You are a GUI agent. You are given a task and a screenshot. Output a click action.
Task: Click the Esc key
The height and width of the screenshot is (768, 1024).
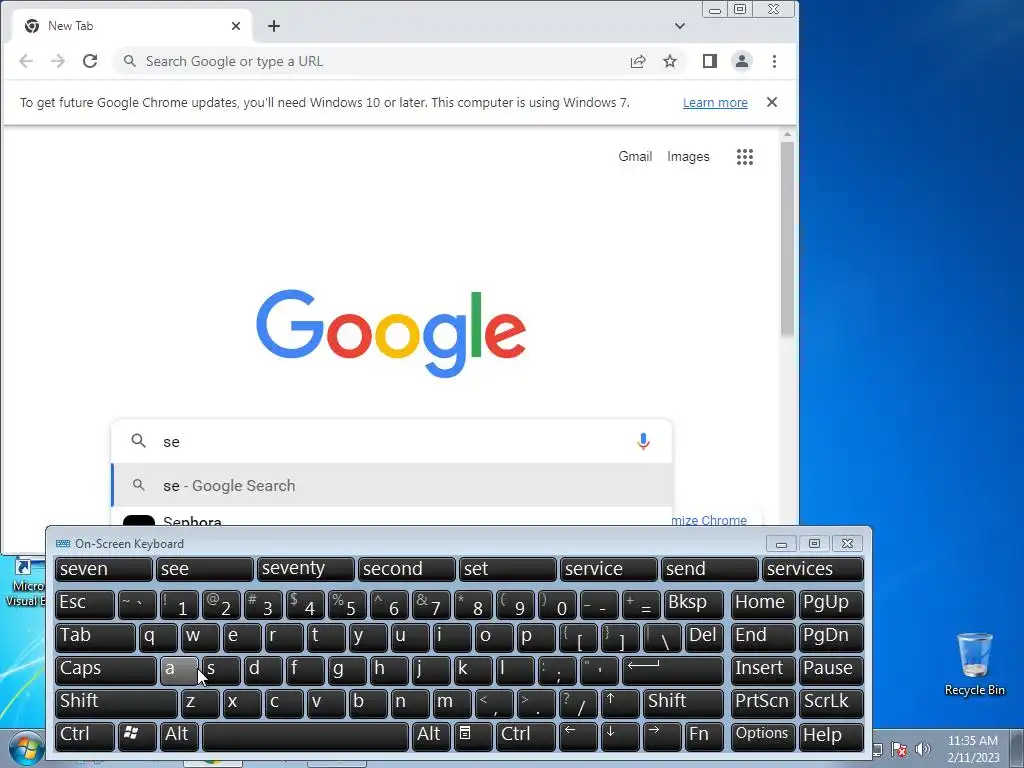[84, 604]
